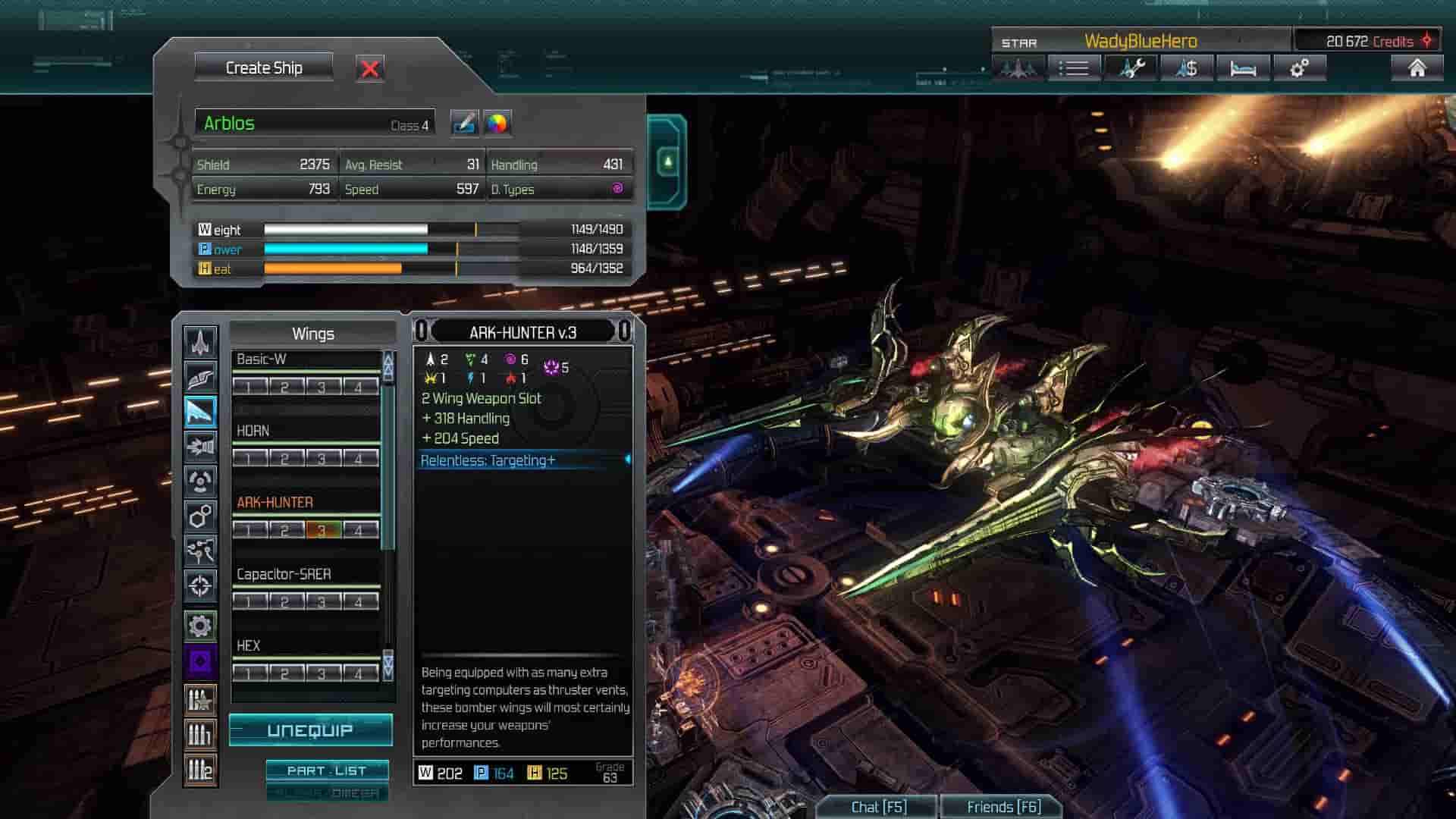Screen dimensions: 1456x819
Task: Select weapon group 2 ammo icon
Action: point(200,770)
